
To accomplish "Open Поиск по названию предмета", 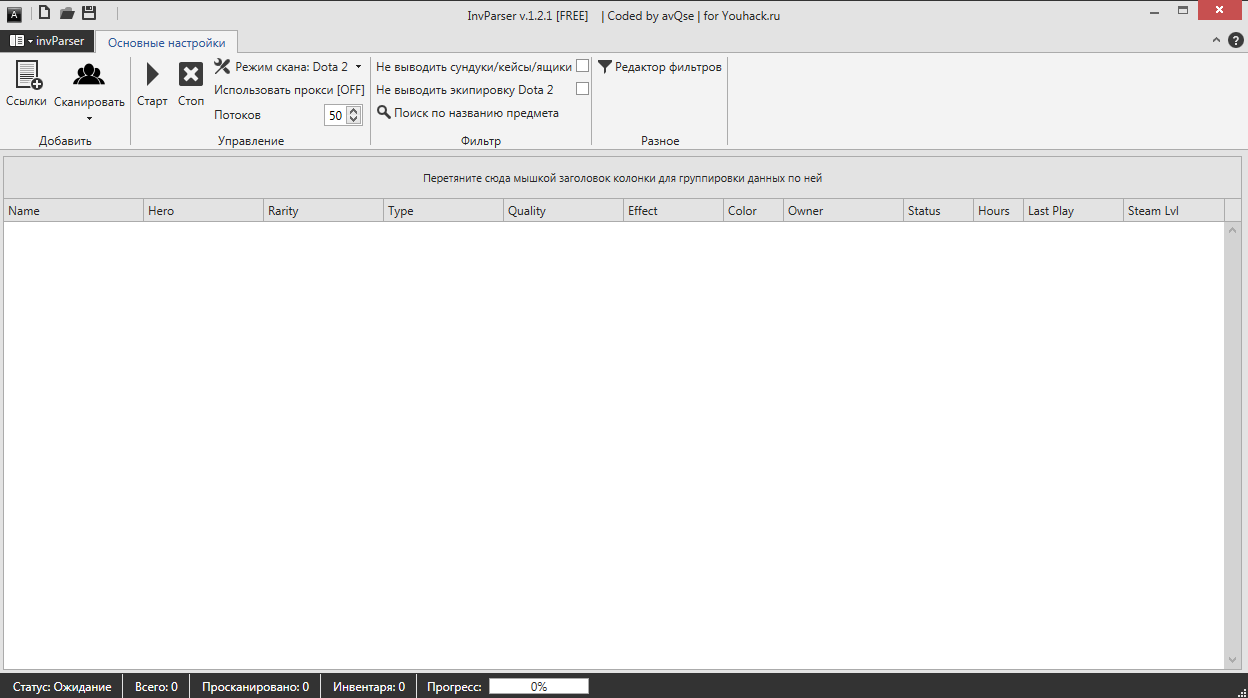I will (x=468, y=113).
